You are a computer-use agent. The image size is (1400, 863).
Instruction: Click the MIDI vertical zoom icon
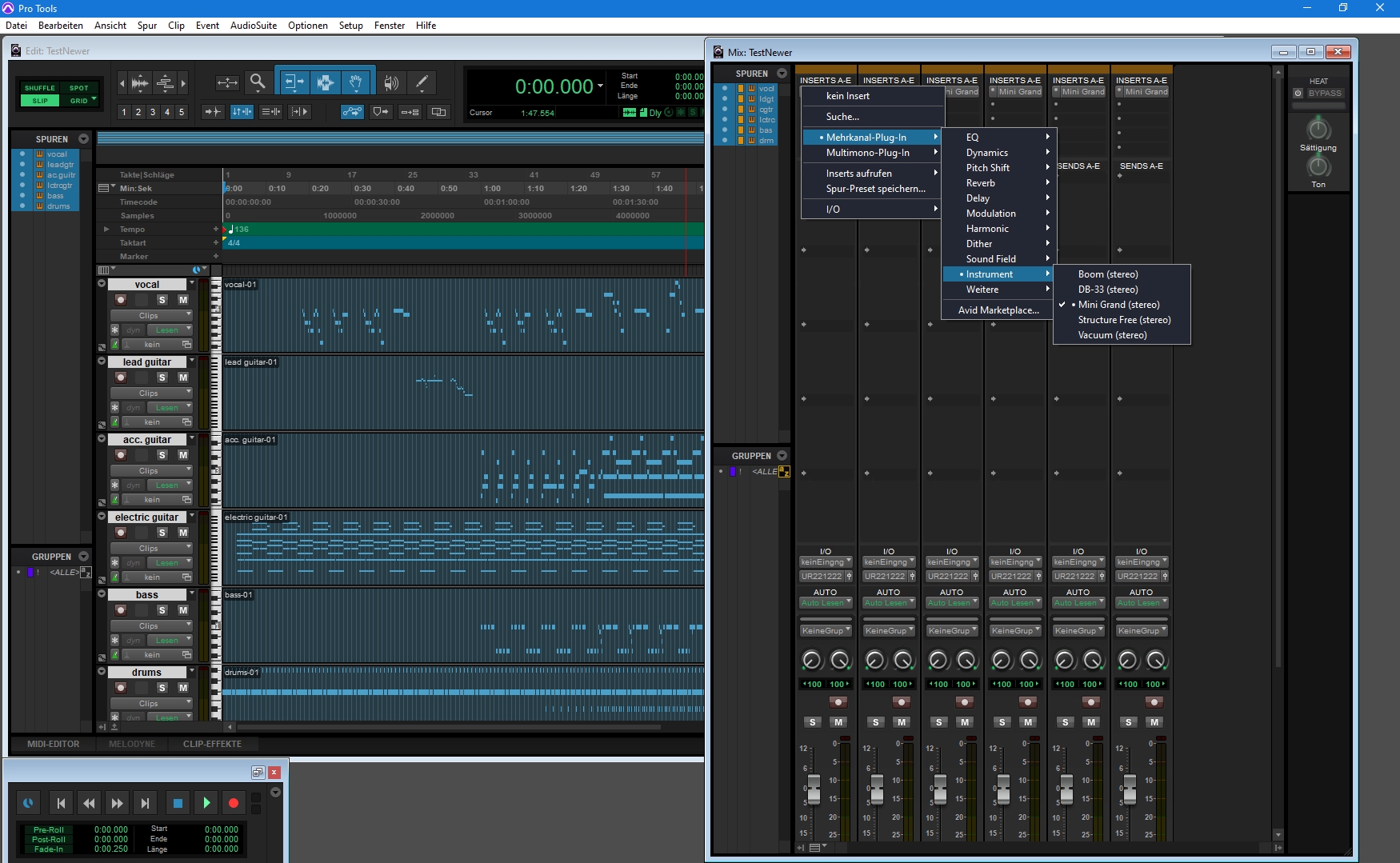pyautogui.click(x=165, y=82)
